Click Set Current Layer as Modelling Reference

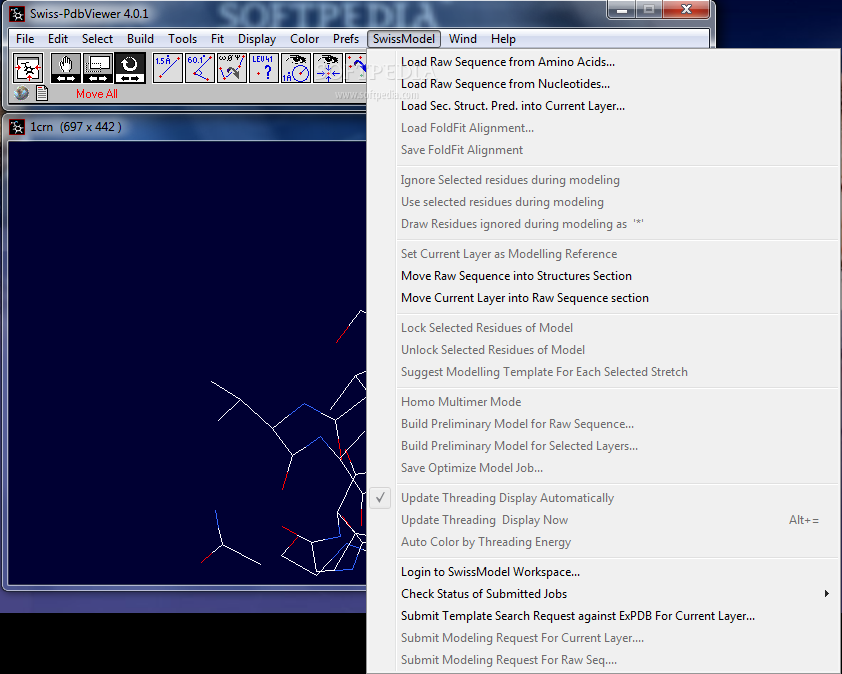(603, 254)
